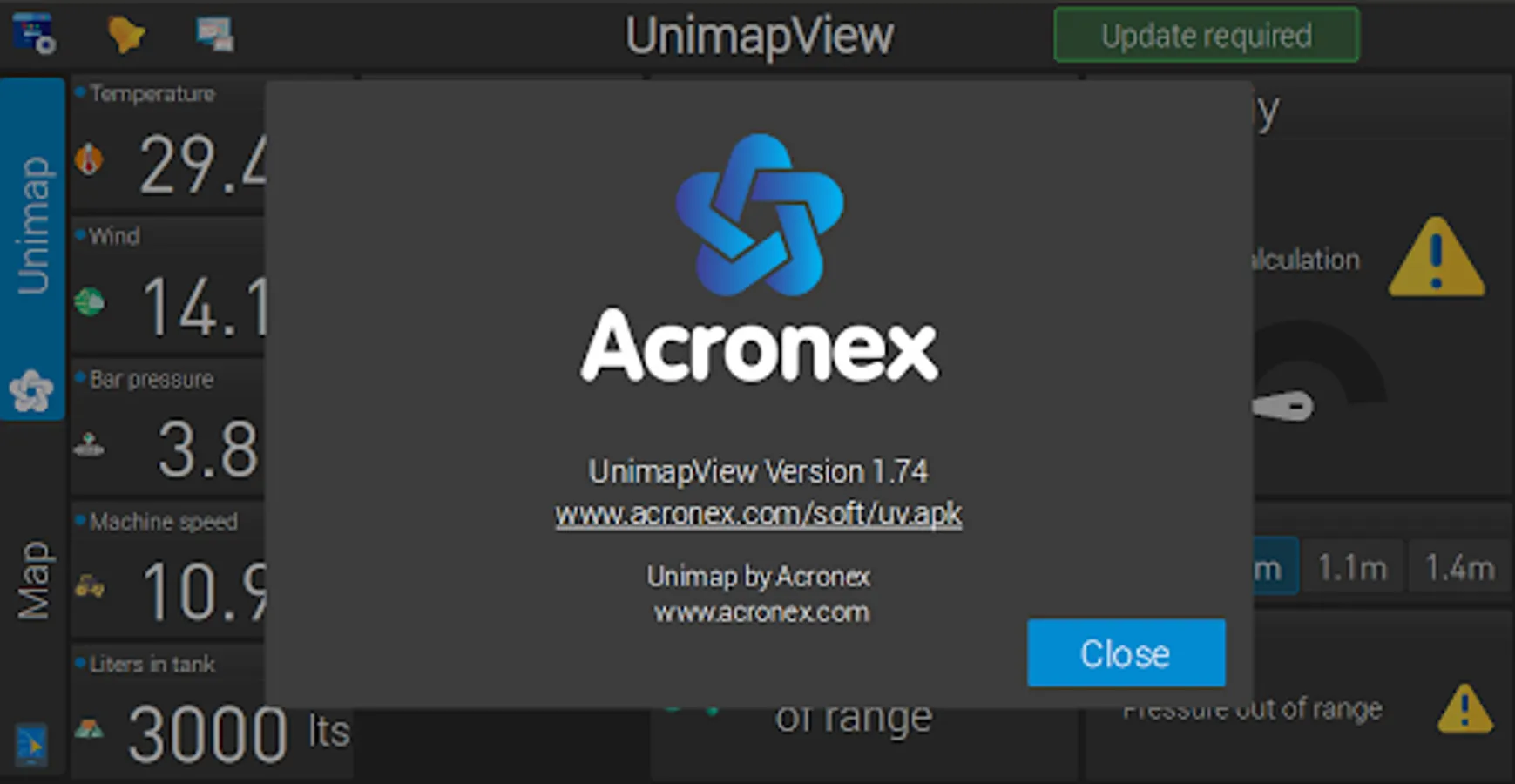
Task: Open the chat messages icon in top bar
Action: point(214,35)
